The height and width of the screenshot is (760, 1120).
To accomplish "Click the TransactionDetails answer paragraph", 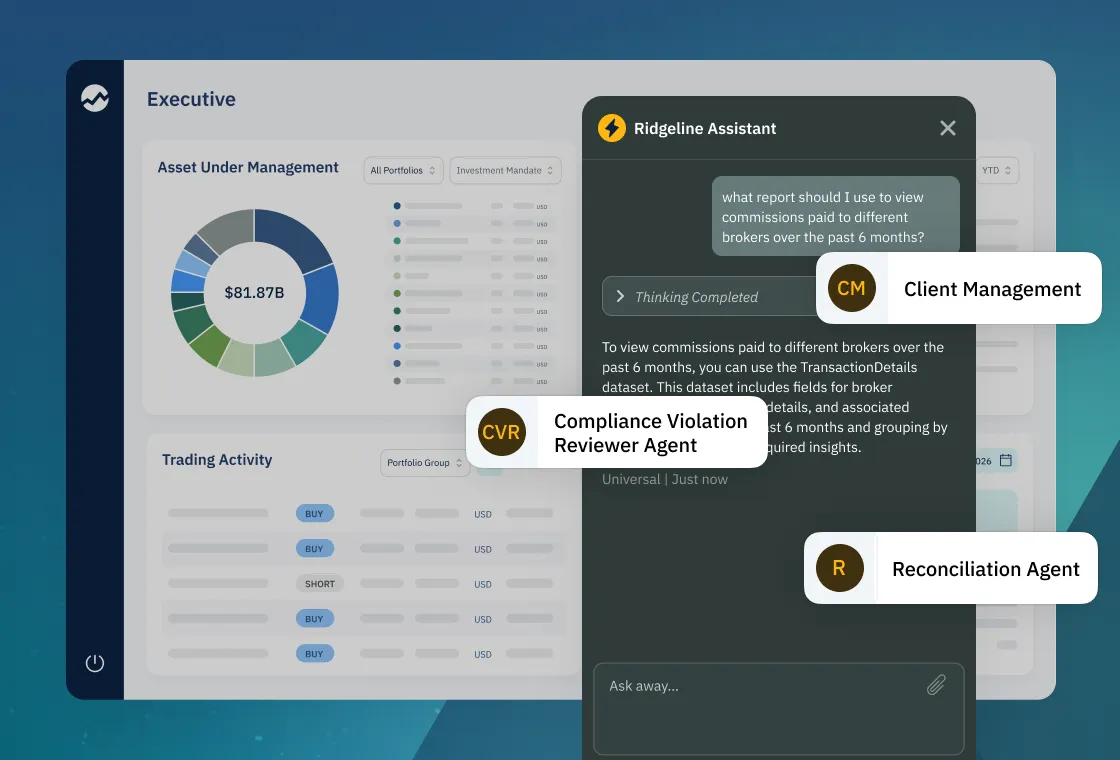I will (x=775, y=397).
